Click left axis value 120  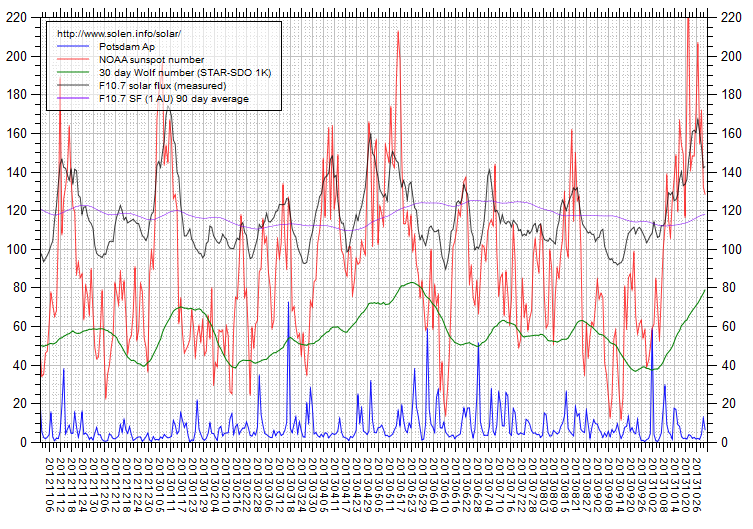point(16,210)
